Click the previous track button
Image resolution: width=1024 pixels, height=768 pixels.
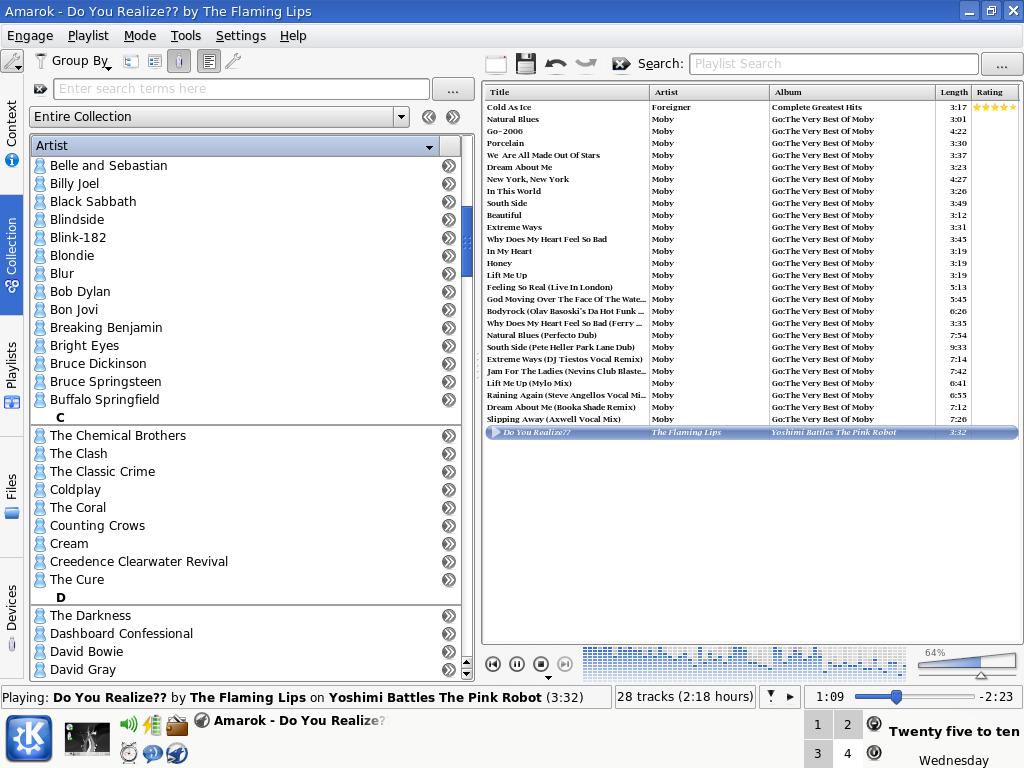(x=493, y=664)
